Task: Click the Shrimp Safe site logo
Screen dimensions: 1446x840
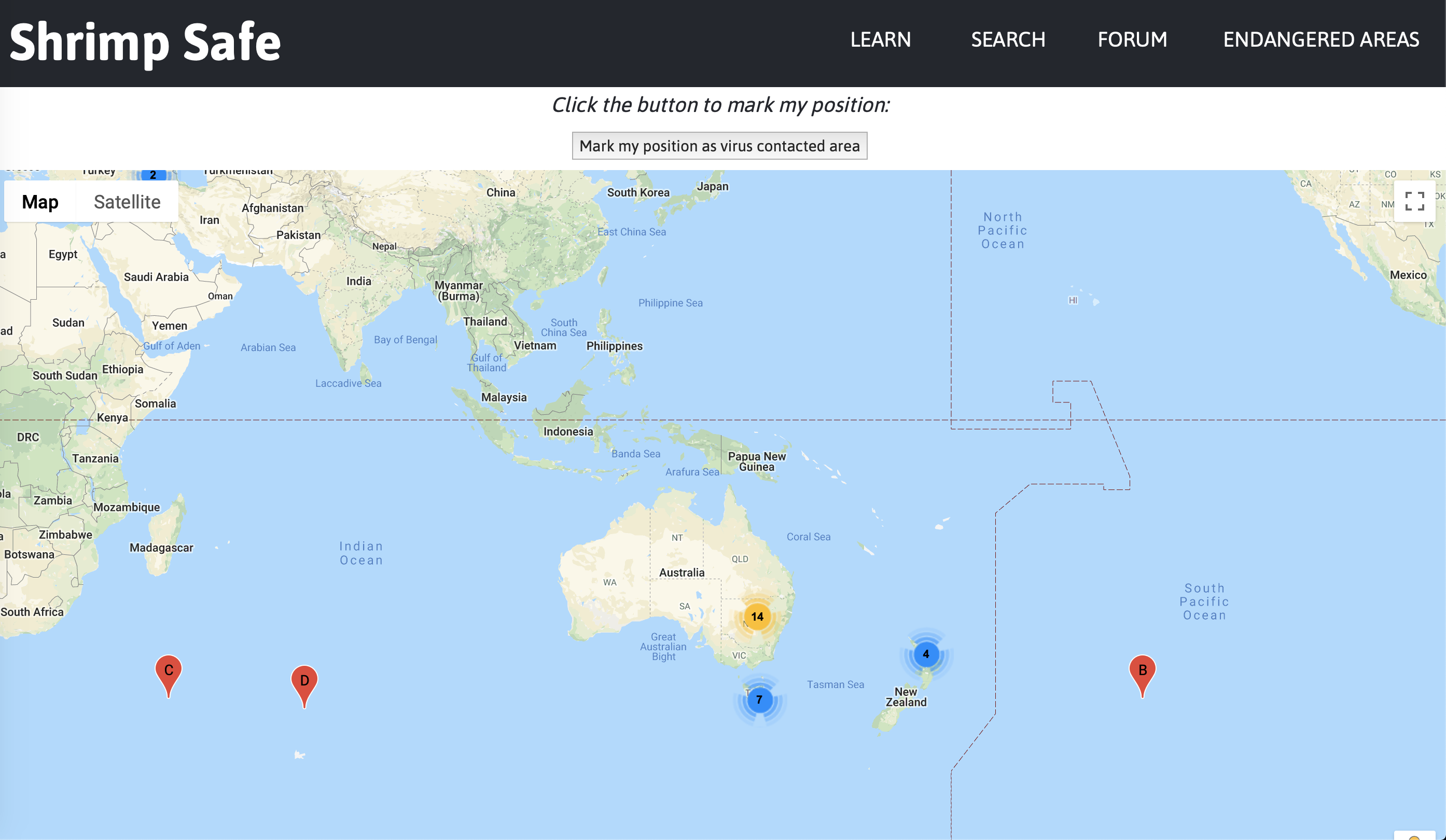Action: click(145, 41)
